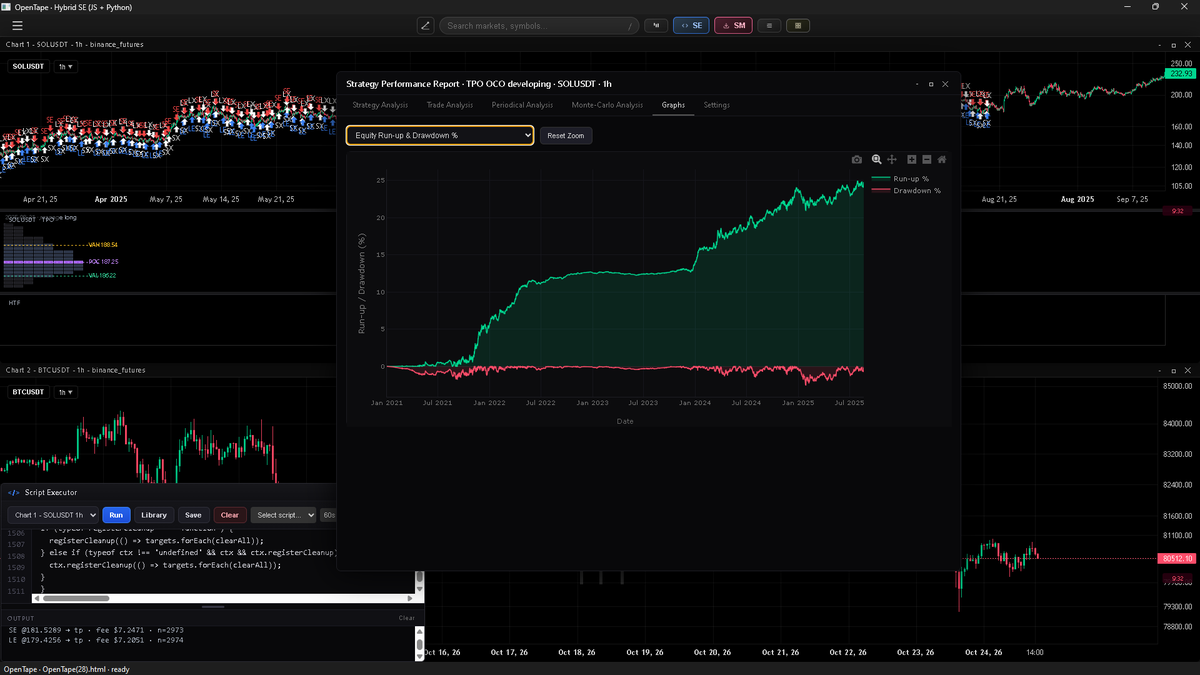Screen dimensions: 1200x675
Task: Open the SM button in the top toolbar
Action: point(733,25)
